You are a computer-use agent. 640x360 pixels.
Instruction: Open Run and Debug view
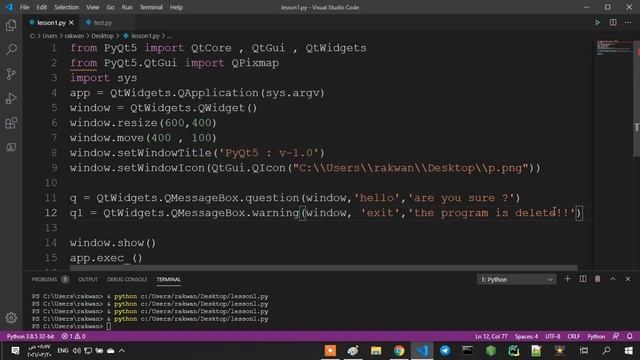pyautogui.click(x=11, y=98)
